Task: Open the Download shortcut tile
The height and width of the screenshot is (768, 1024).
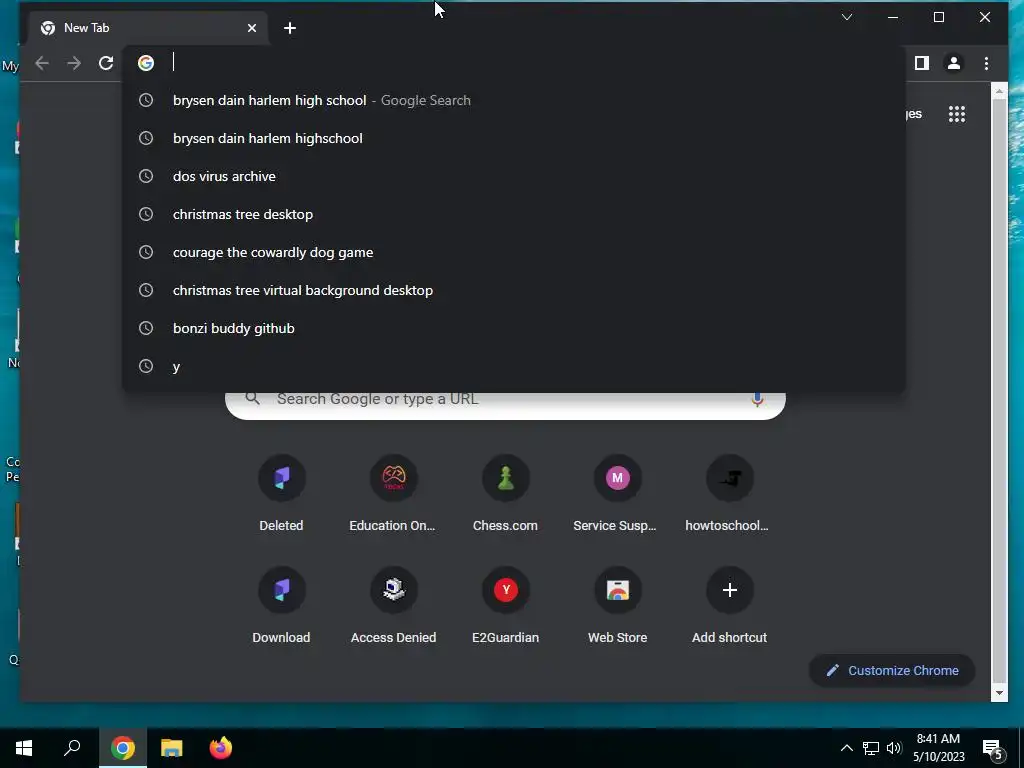Action: [x=281, y=607]
